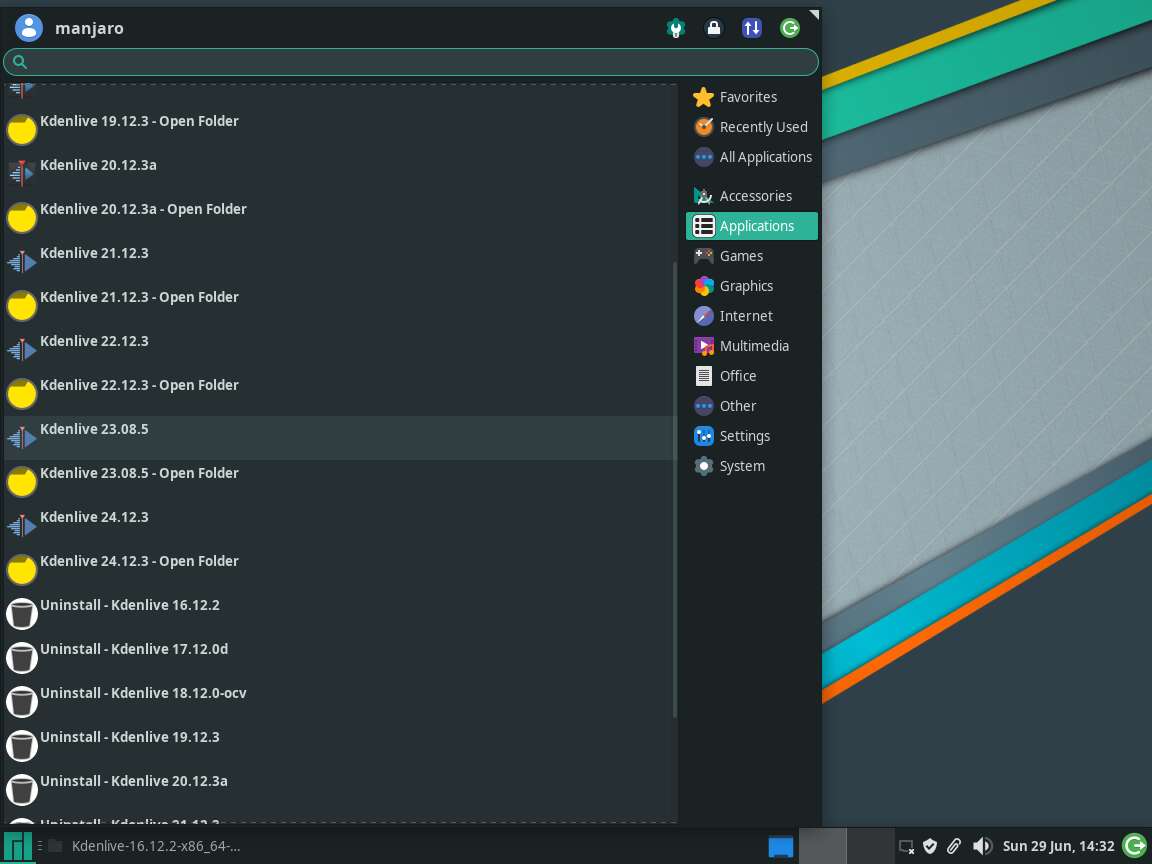Click the show desktop blue icon
This screenshot has width=1152, height=864.
pos(781,846)
